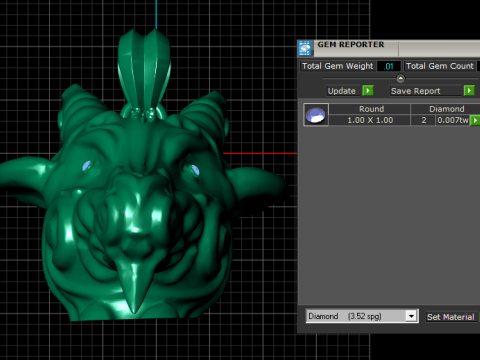Collapse the panel using the round arrow handle
The height and width of the screenshot is (360, 480).
400,79
